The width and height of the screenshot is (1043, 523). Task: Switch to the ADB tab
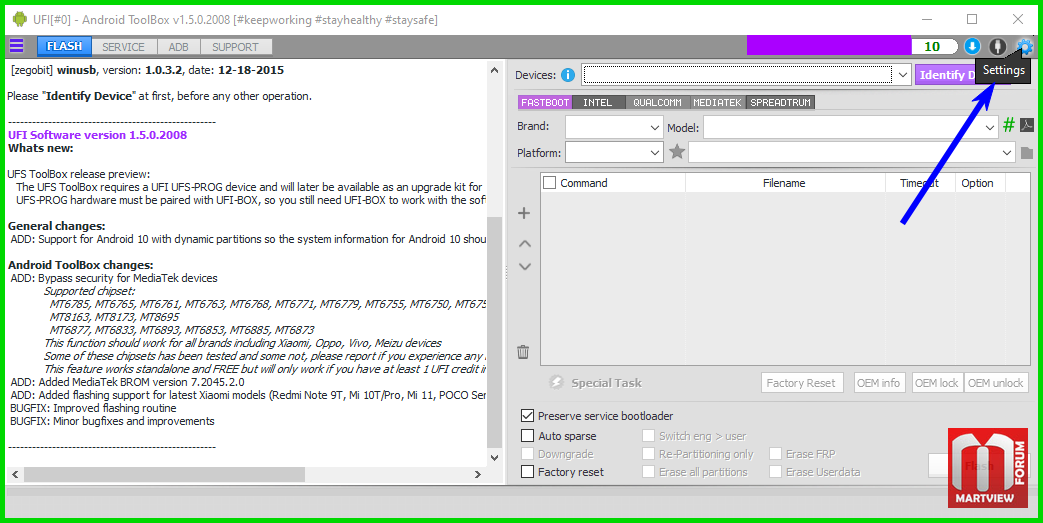pos(178,47)
